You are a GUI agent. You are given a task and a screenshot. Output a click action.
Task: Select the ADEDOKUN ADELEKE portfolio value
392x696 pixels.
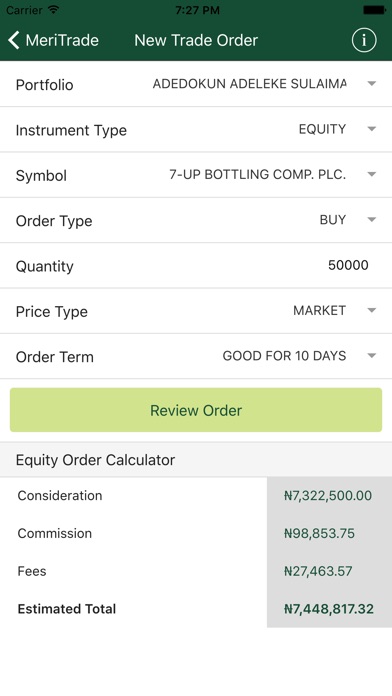(x=249, y=83)
